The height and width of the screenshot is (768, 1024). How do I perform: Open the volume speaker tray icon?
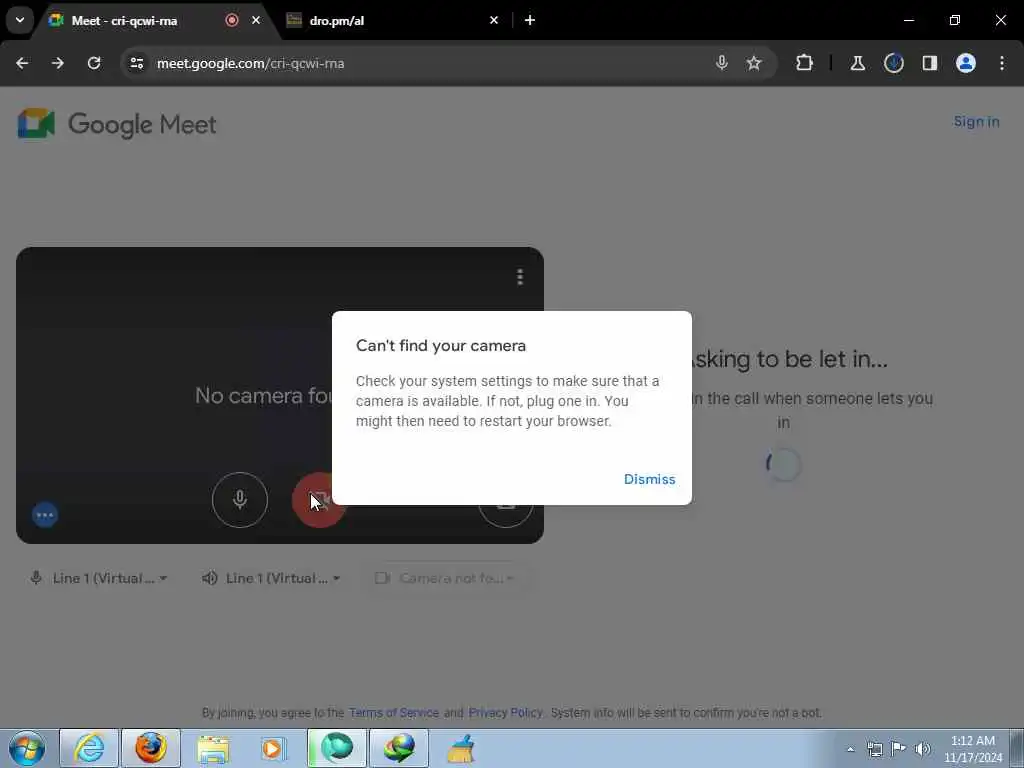click(923, 749)
